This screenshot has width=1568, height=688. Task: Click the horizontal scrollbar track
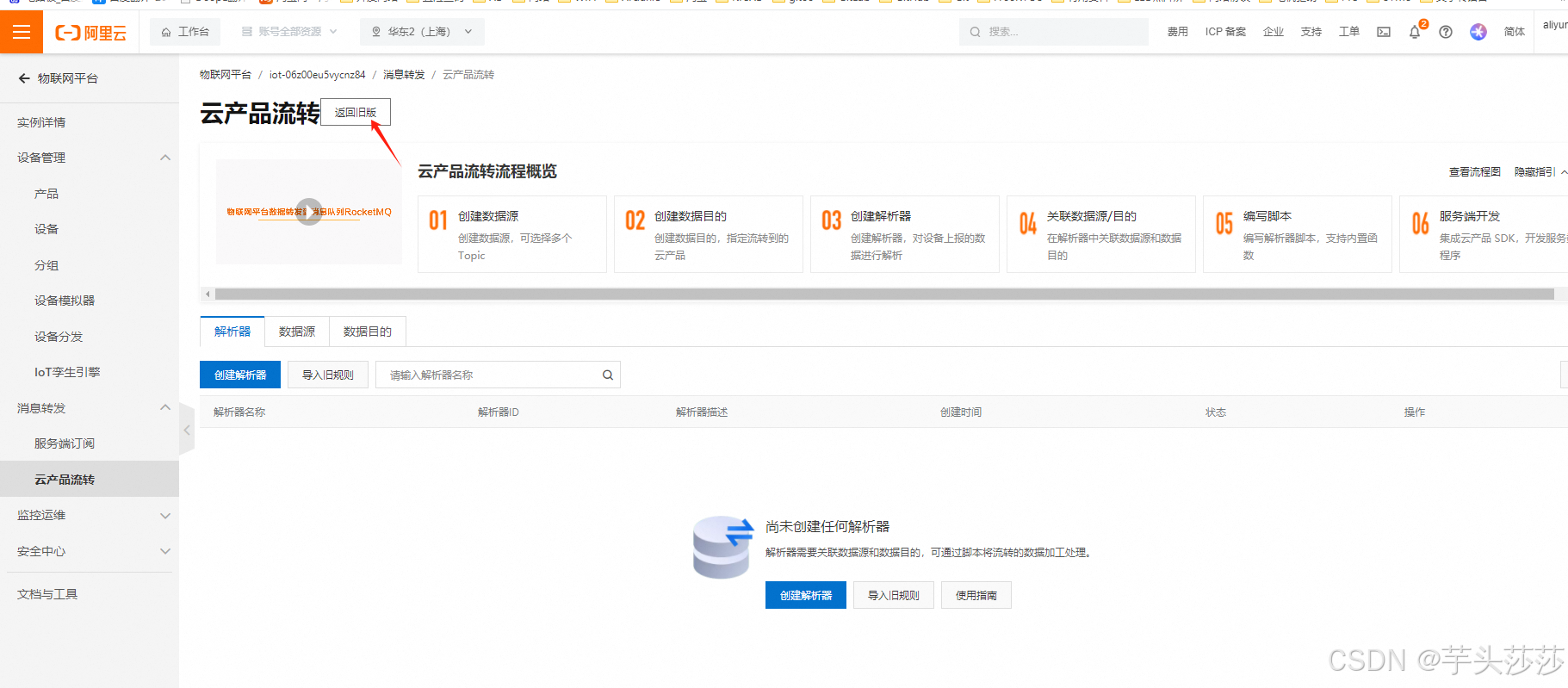884,294
